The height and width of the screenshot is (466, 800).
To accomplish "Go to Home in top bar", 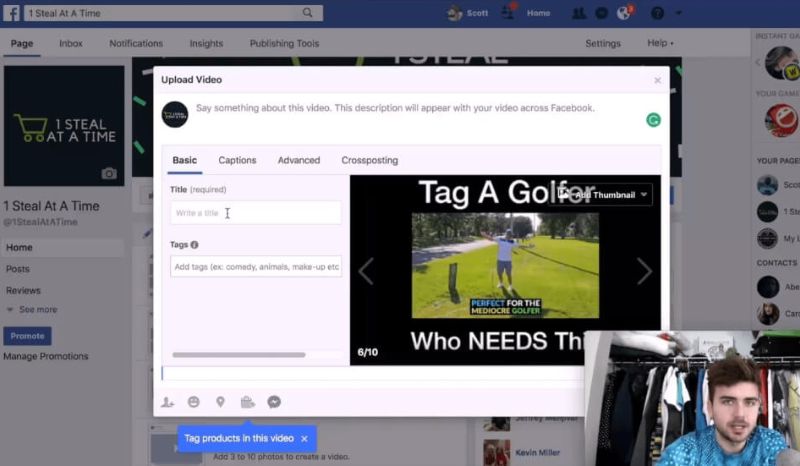I will tap(538, 13).
